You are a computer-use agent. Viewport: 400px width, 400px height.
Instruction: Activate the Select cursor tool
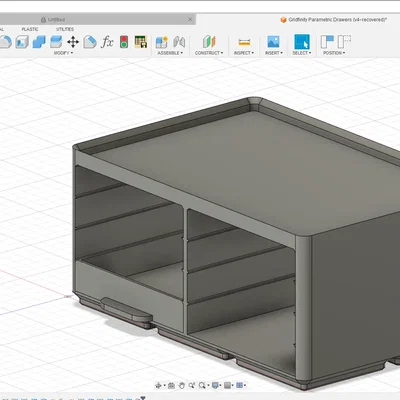click(302, 42)
